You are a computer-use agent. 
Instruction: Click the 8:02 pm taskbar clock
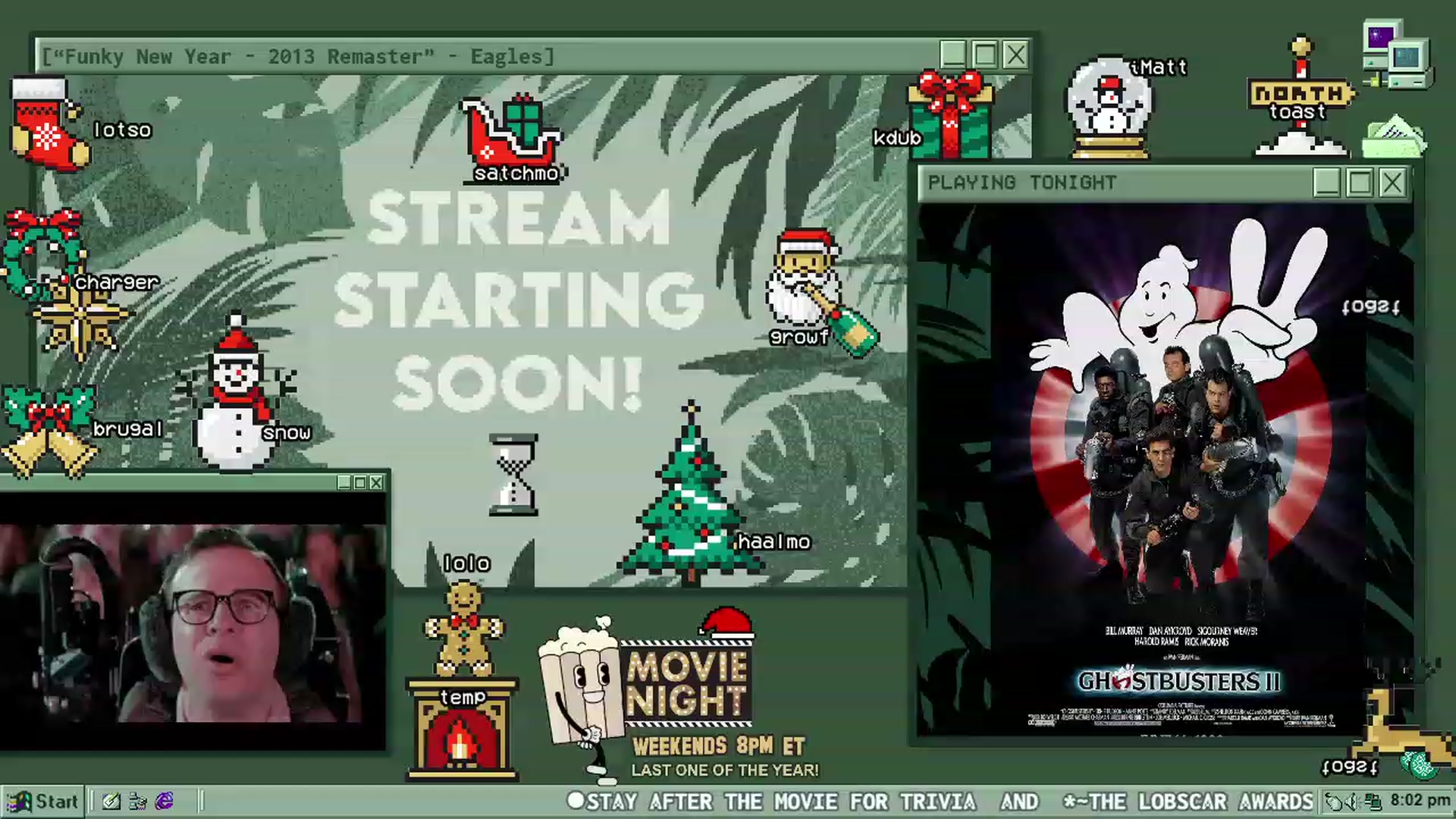coord(1420,801)
